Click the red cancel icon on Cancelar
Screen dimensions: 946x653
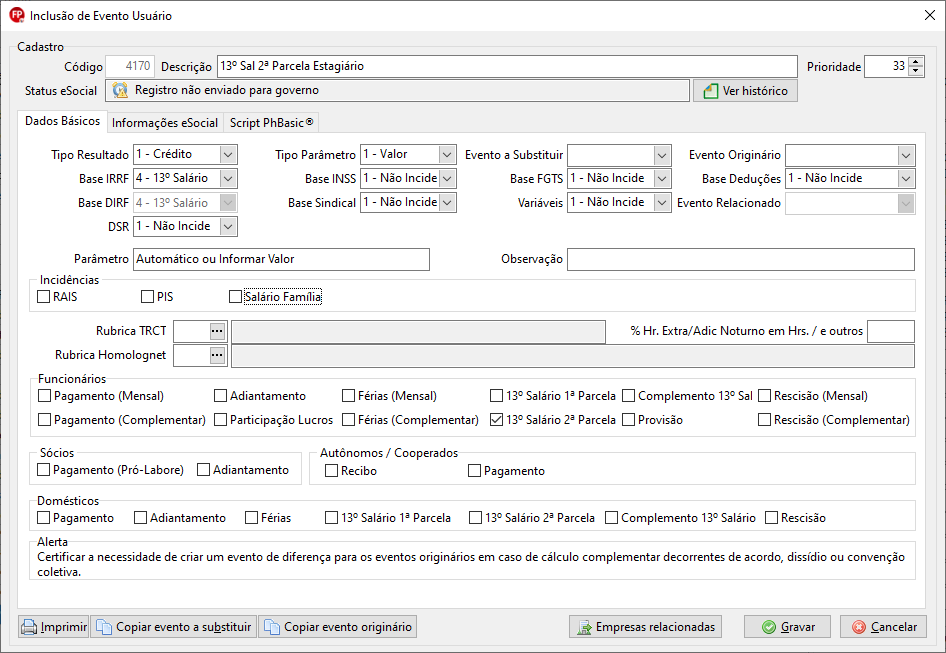point(859,627)
